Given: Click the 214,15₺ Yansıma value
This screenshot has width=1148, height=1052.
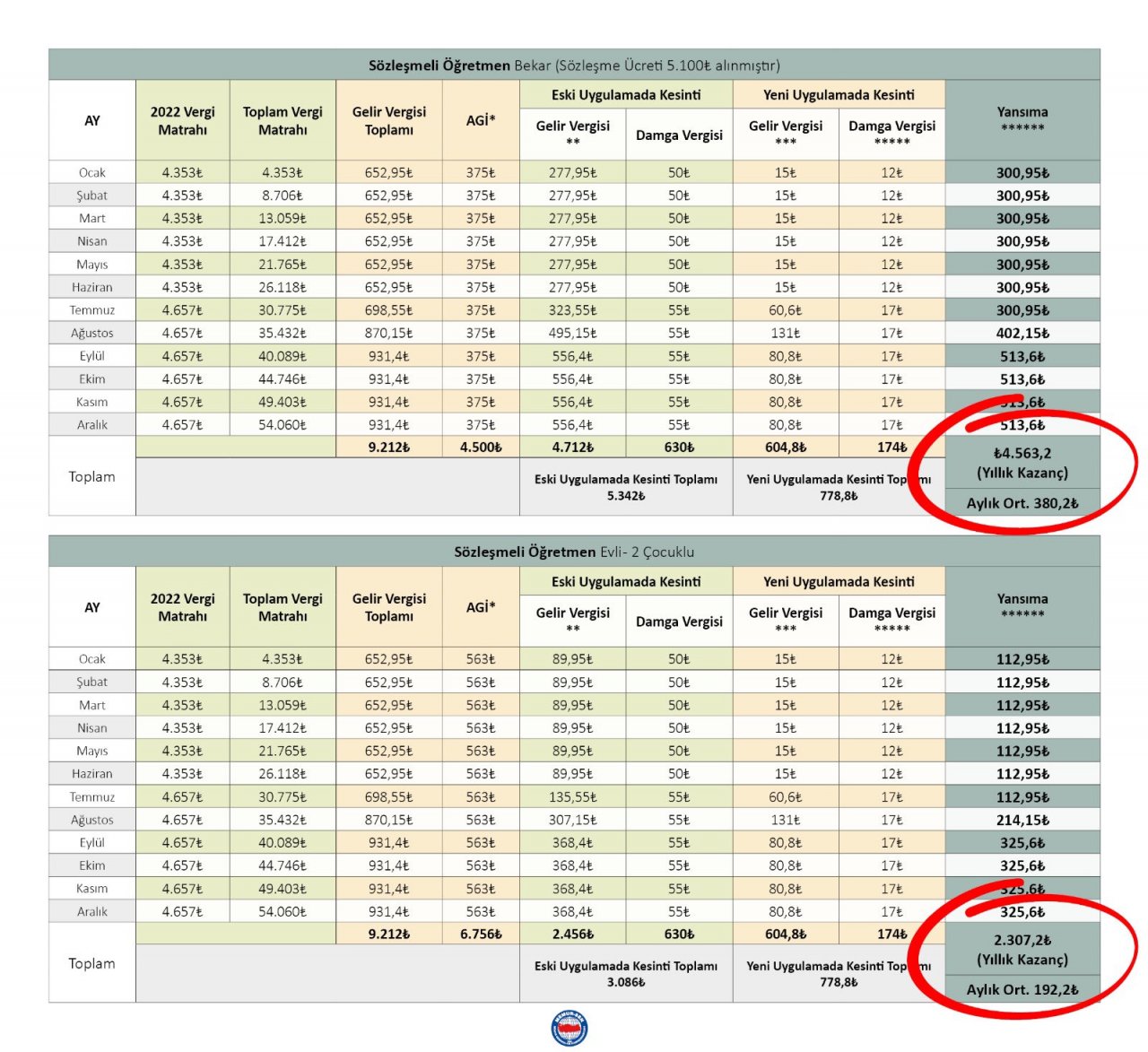Looking at the screenshot, I should click(1022, 820).
